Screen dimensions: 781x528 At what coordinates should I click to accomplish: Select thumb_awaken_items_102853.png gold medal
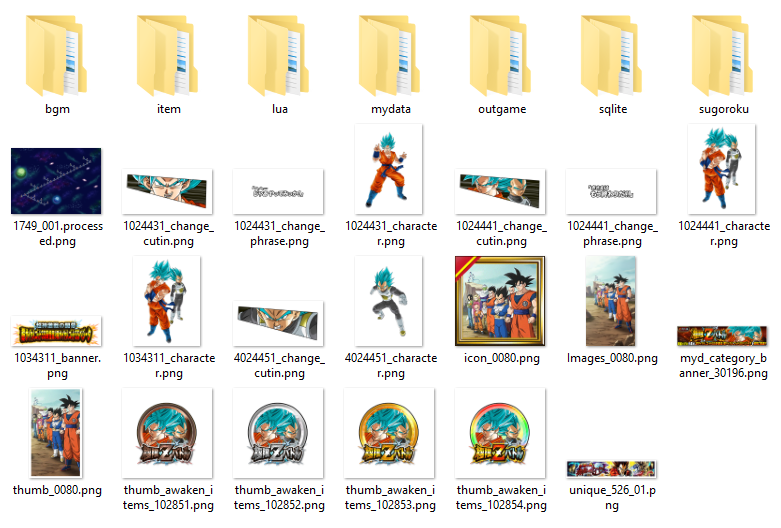tap(390, 433)
